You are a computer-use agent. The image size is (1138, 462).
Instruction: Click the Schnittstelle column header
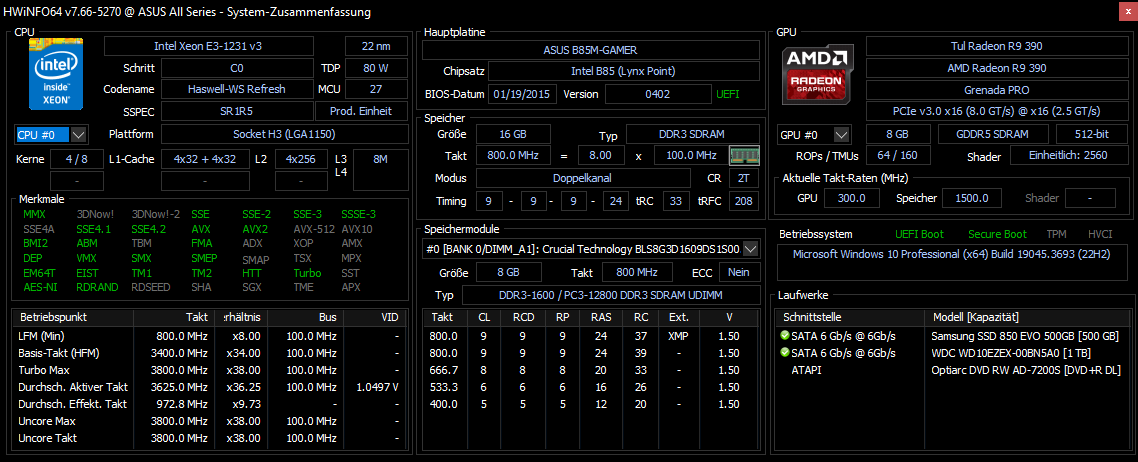851,318
